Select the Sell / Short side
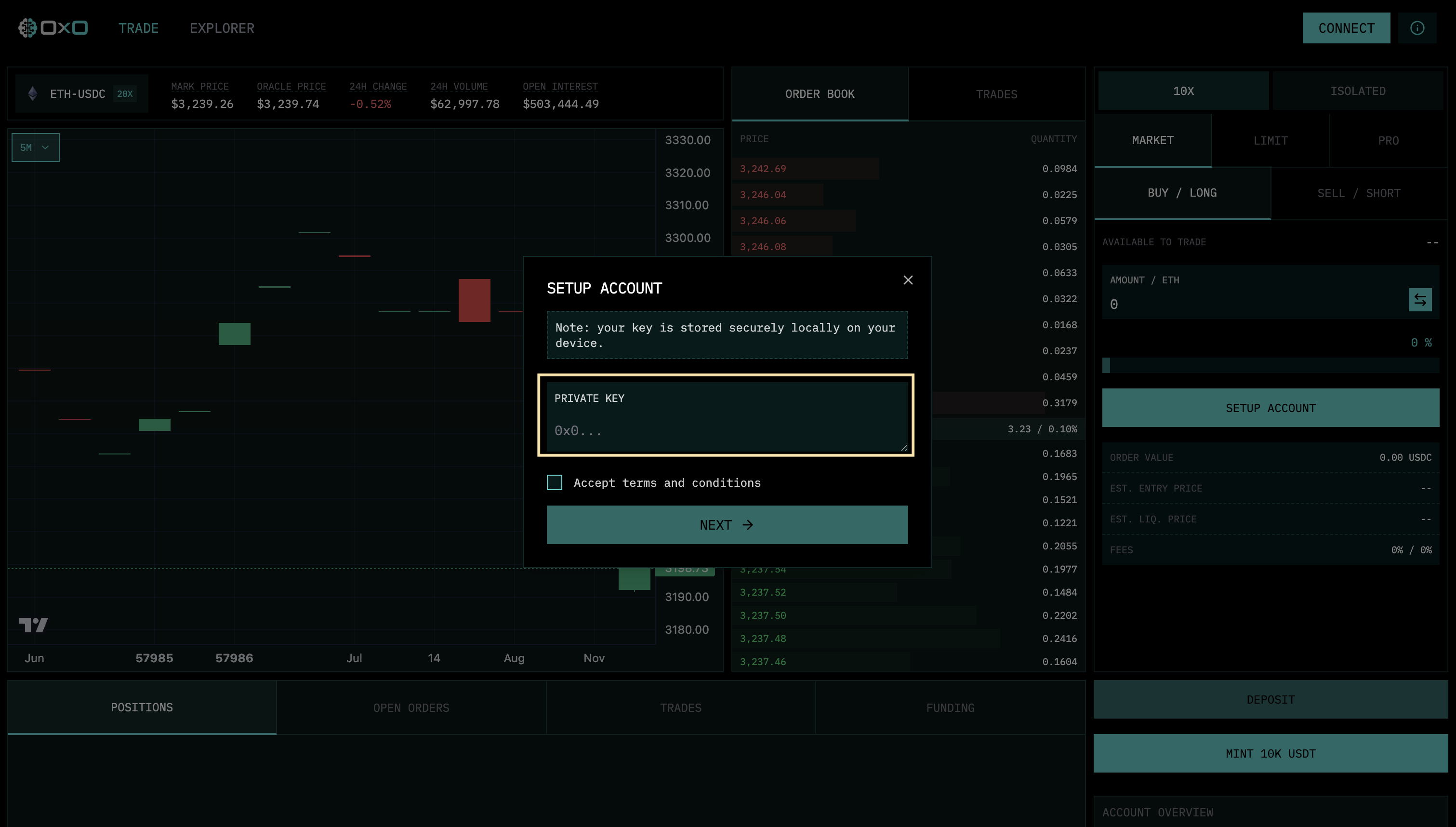This screenshot has height=827, width=1456. click(x=1358, y=193)
